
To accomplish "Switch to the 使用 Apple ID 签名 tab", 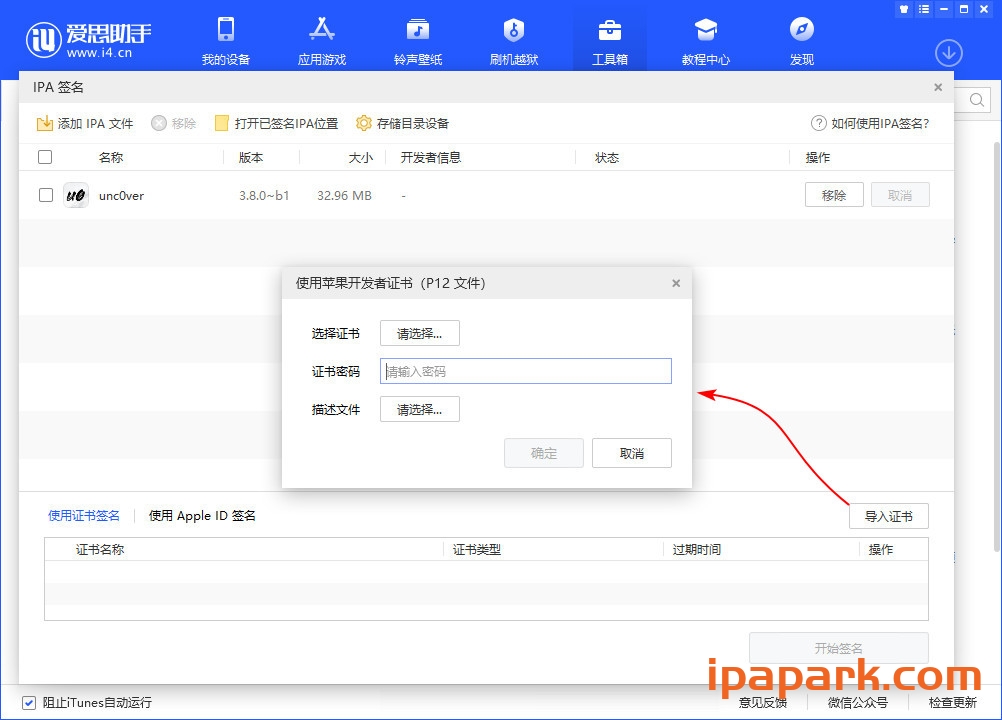I will [201, 516].
